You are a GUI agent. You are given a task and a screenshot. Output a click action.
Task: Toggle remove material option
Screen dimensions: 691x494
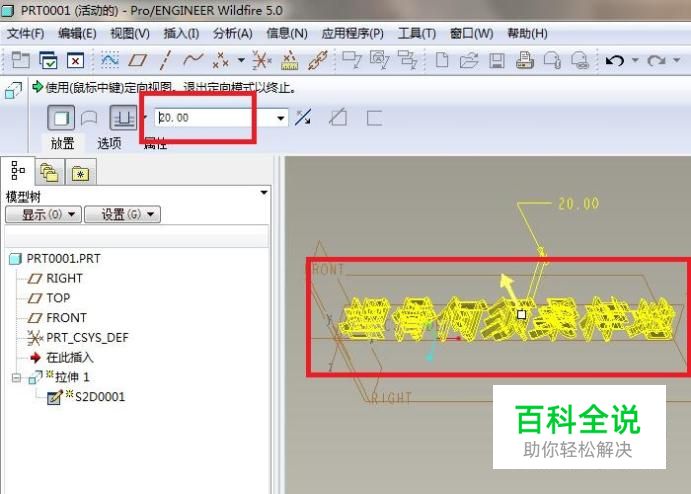click(338, 118)
